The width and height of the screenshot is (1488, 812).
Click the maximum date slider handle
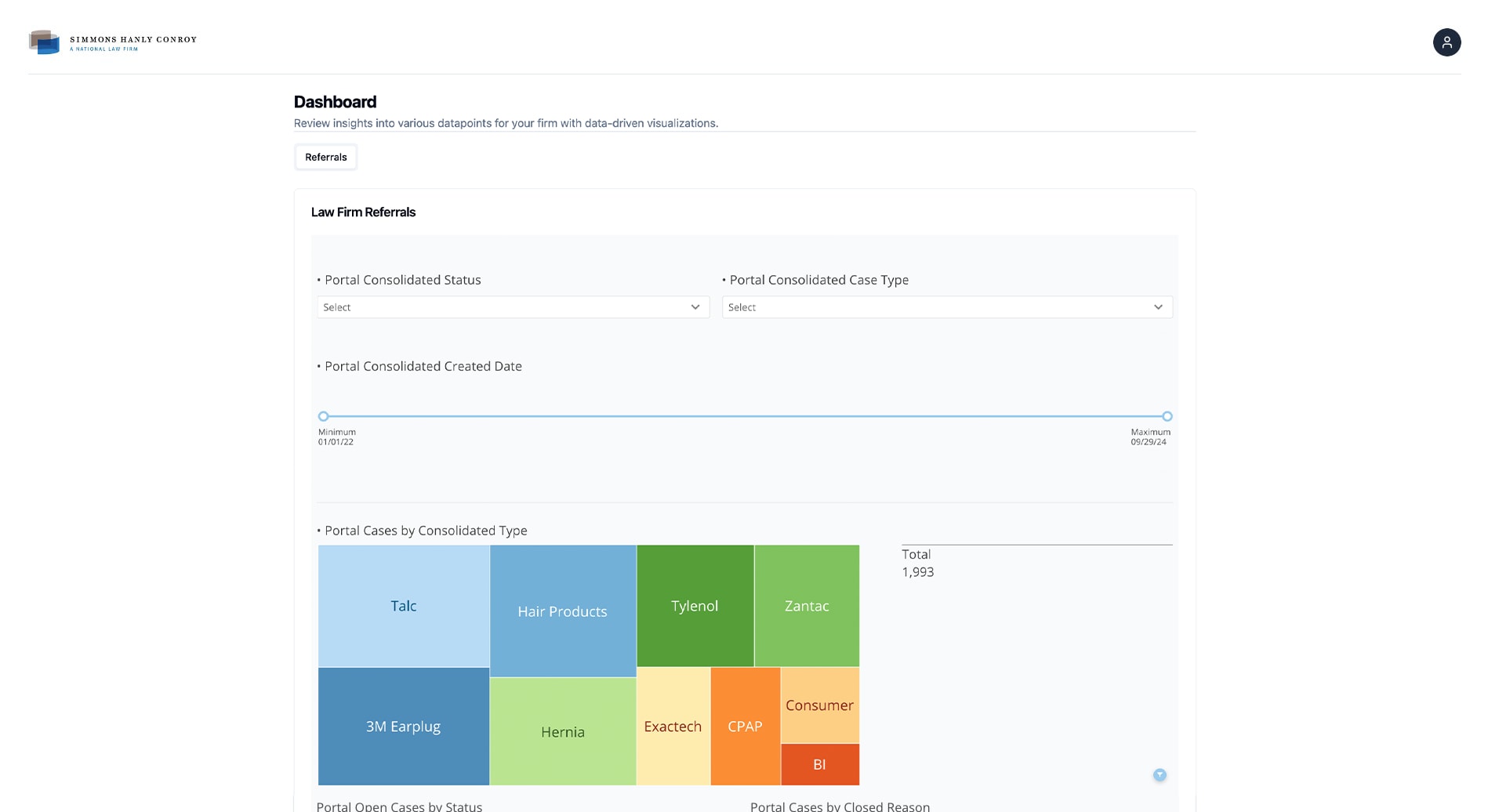click(x=1167, y=416)
